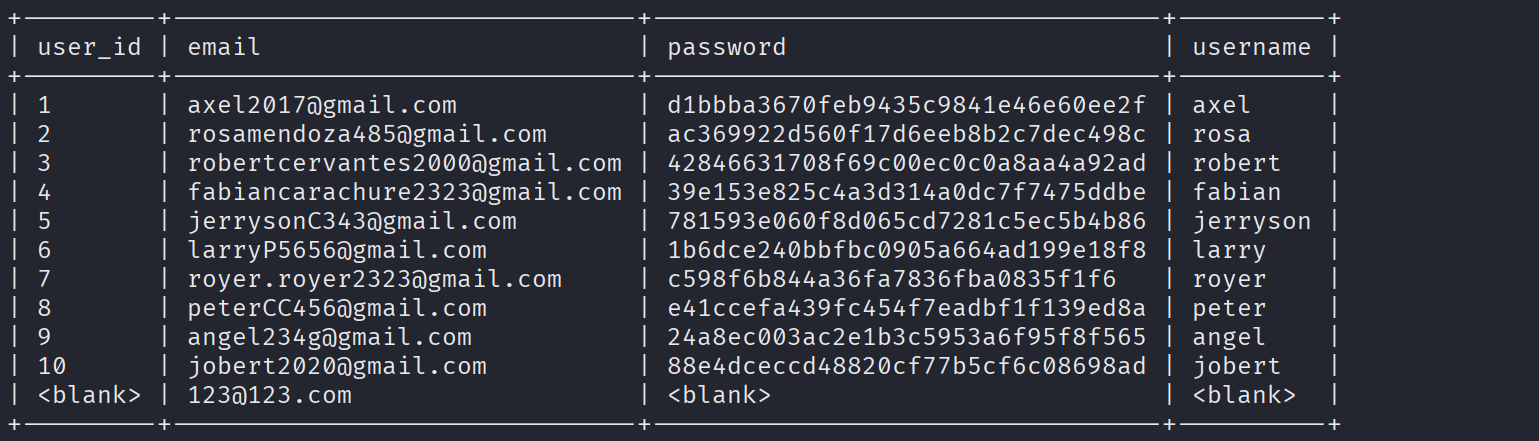Screen dimensions: 1539x441
Task: Click robertcervantes2000@gmail.com email cell
Action: coord(404,163)
